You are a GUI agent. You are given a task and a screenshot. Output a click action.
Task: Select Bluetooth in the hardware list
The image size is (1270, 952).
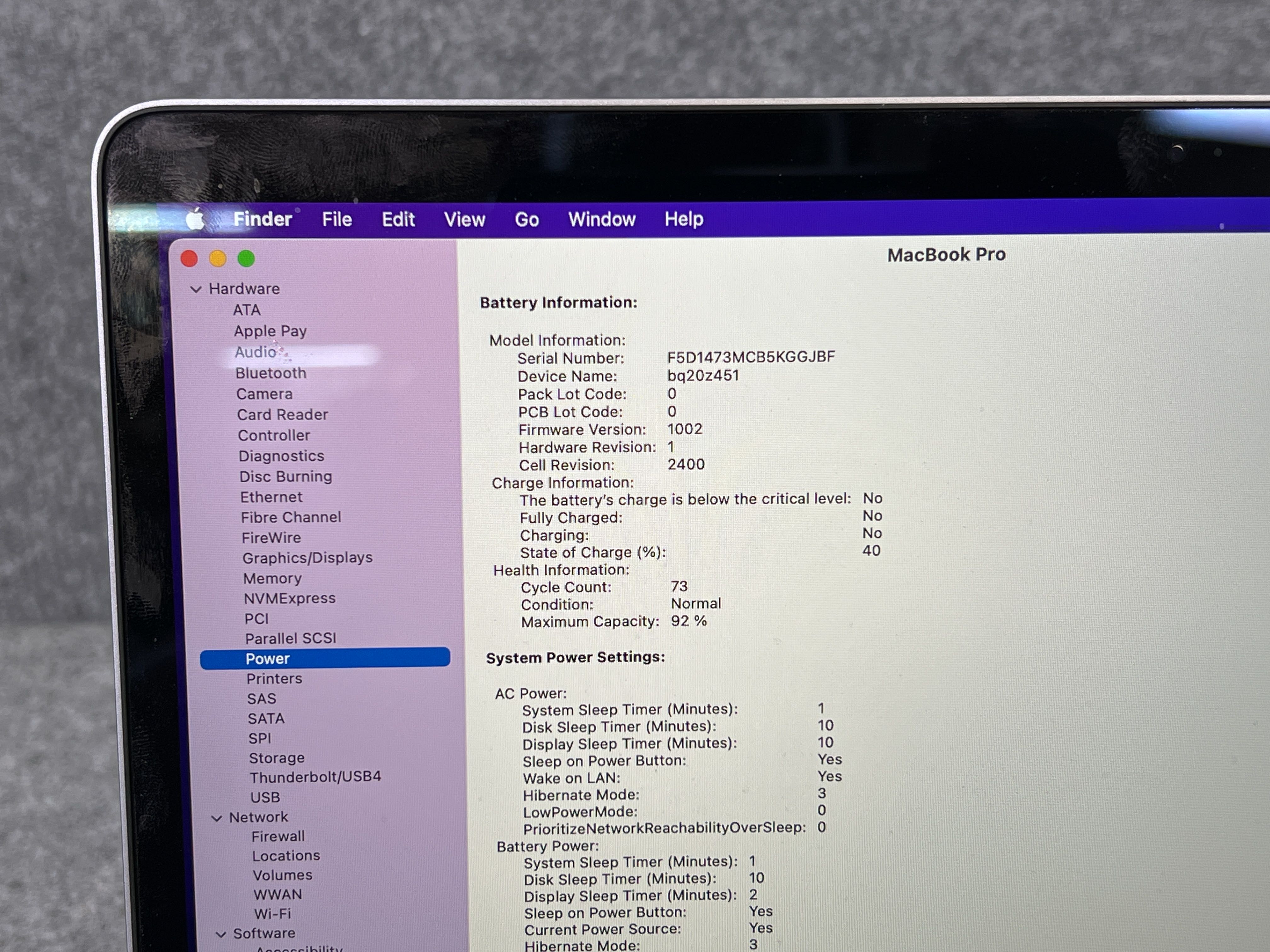[271, 373]
